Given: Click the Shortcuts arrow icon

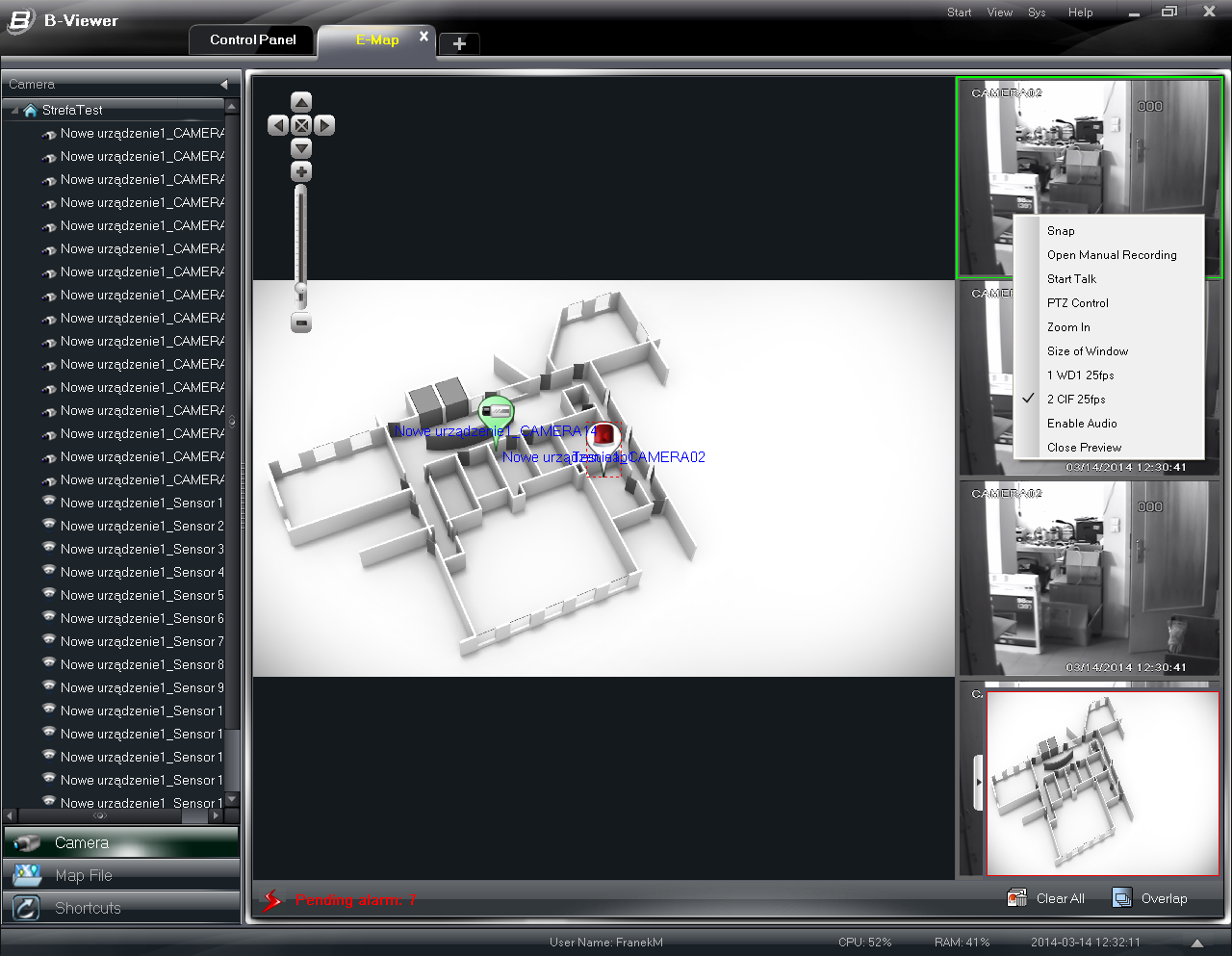Looking at the screenshot, I should point(27,908).
